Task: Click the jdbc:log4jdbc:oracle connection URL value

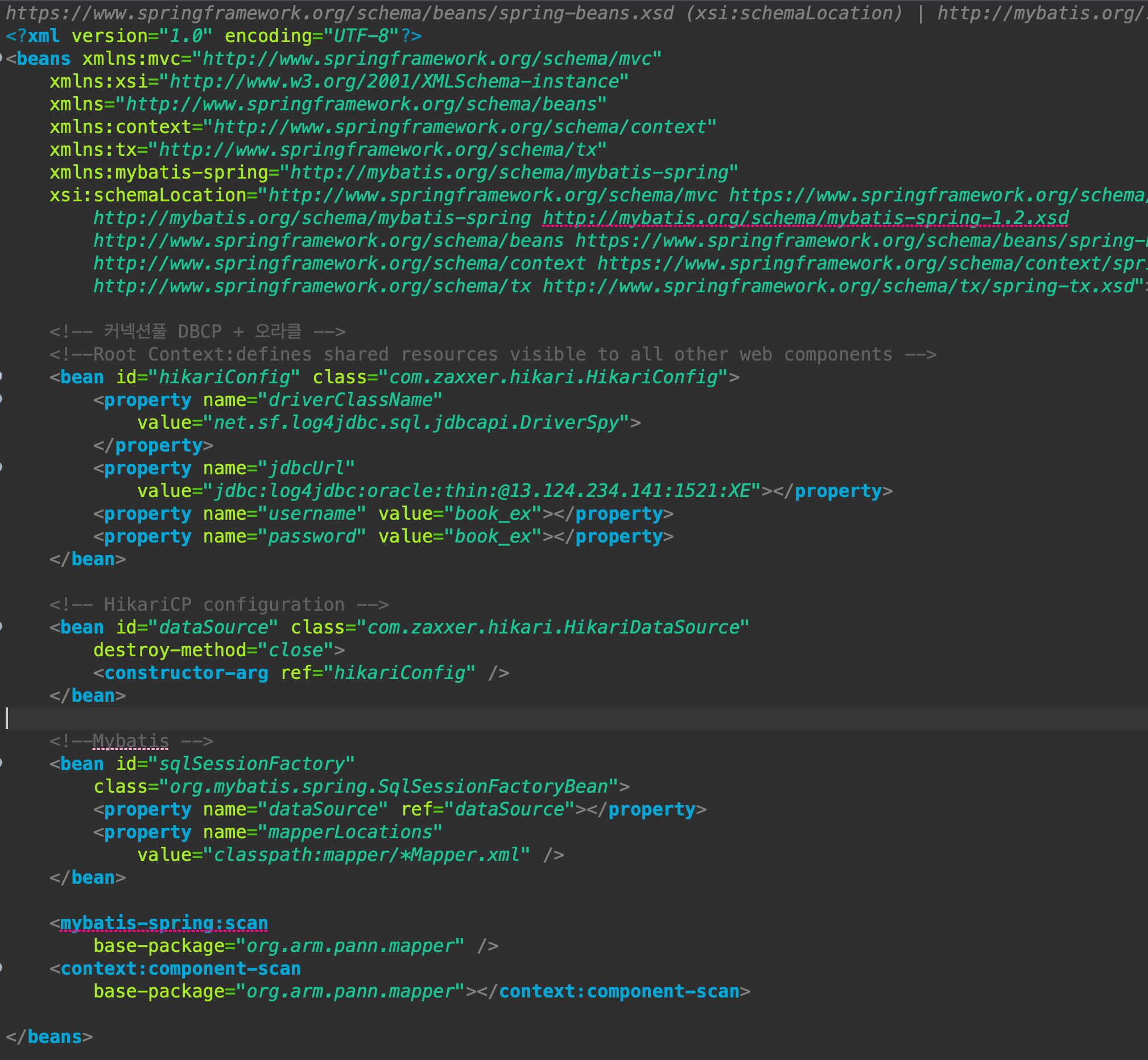Action: 482,491
